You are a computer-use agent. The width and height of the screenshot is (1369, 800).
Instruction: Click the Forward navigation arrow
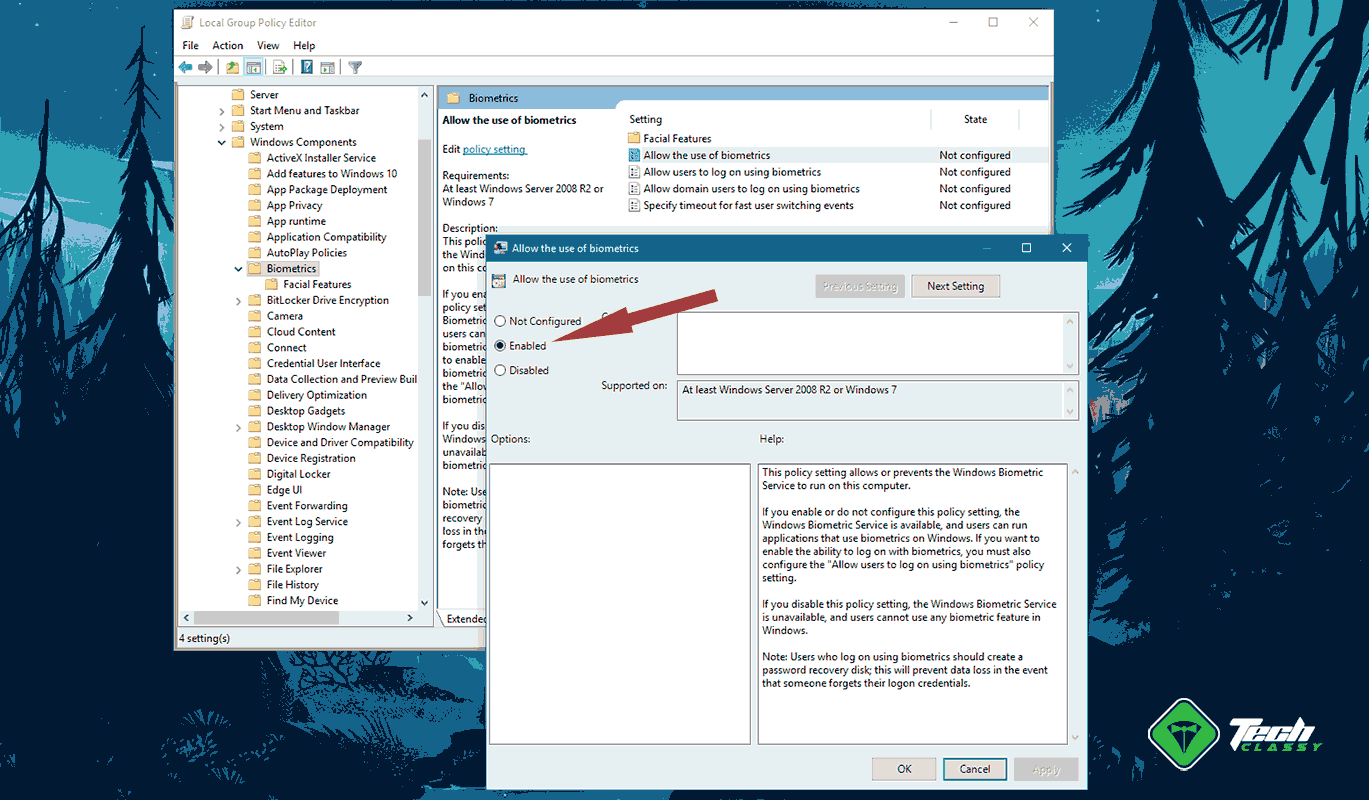click(x=207, y=67)
